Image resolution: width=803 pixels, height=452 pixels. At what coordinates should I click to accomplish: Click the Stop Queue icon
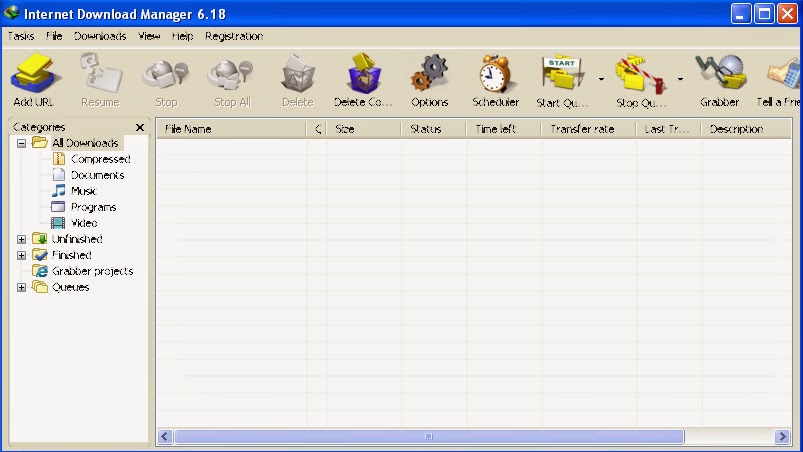click(x=642, y=75)
